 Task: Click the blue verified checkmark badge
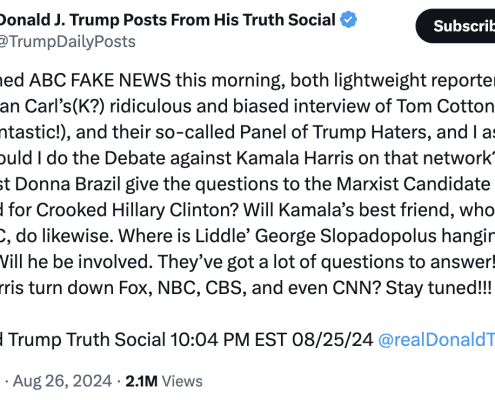[x=348, y=19]
